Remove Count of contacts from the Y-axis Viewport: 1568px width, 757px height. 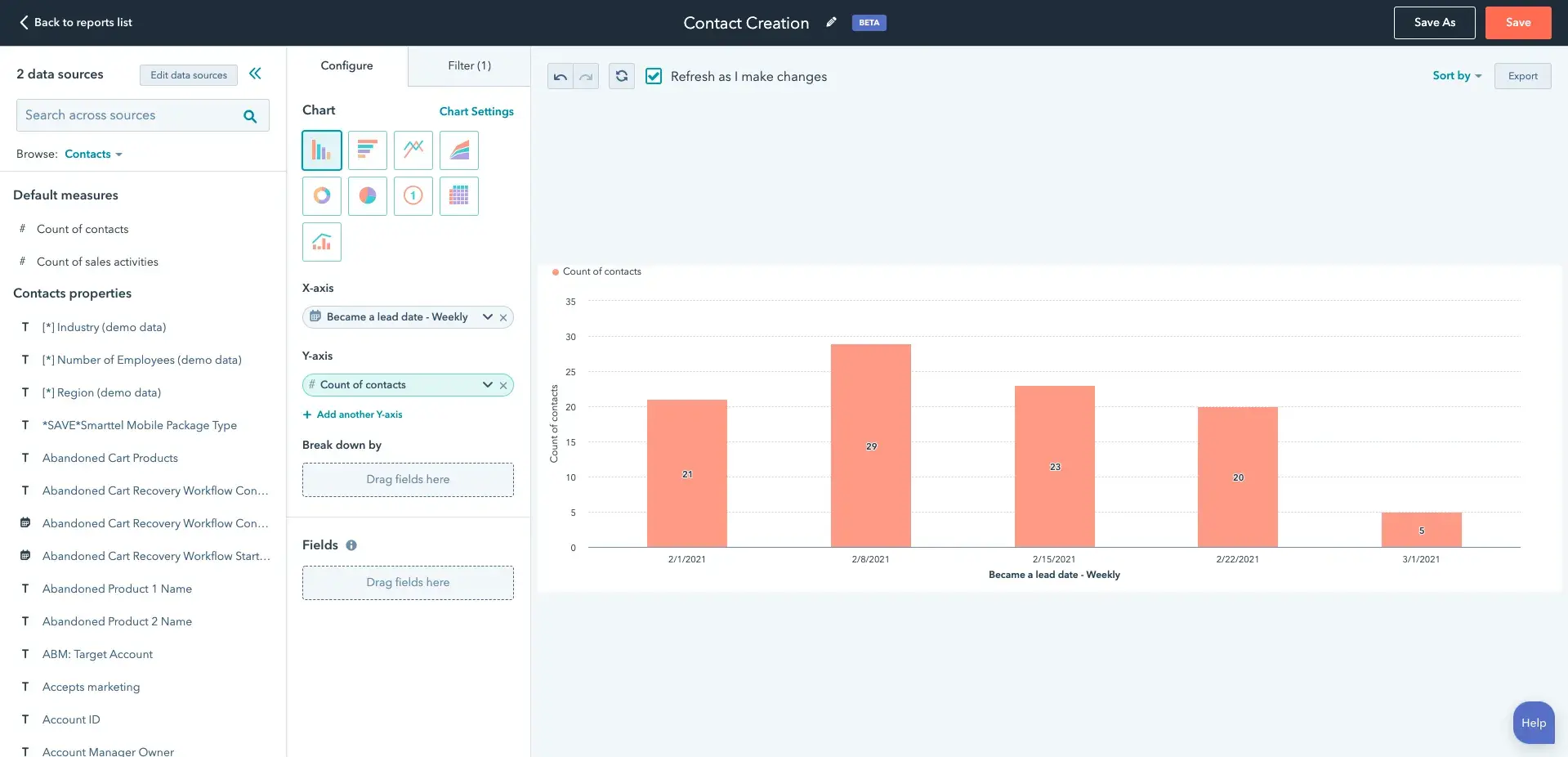pyautogui.click(x=503, y=384)
